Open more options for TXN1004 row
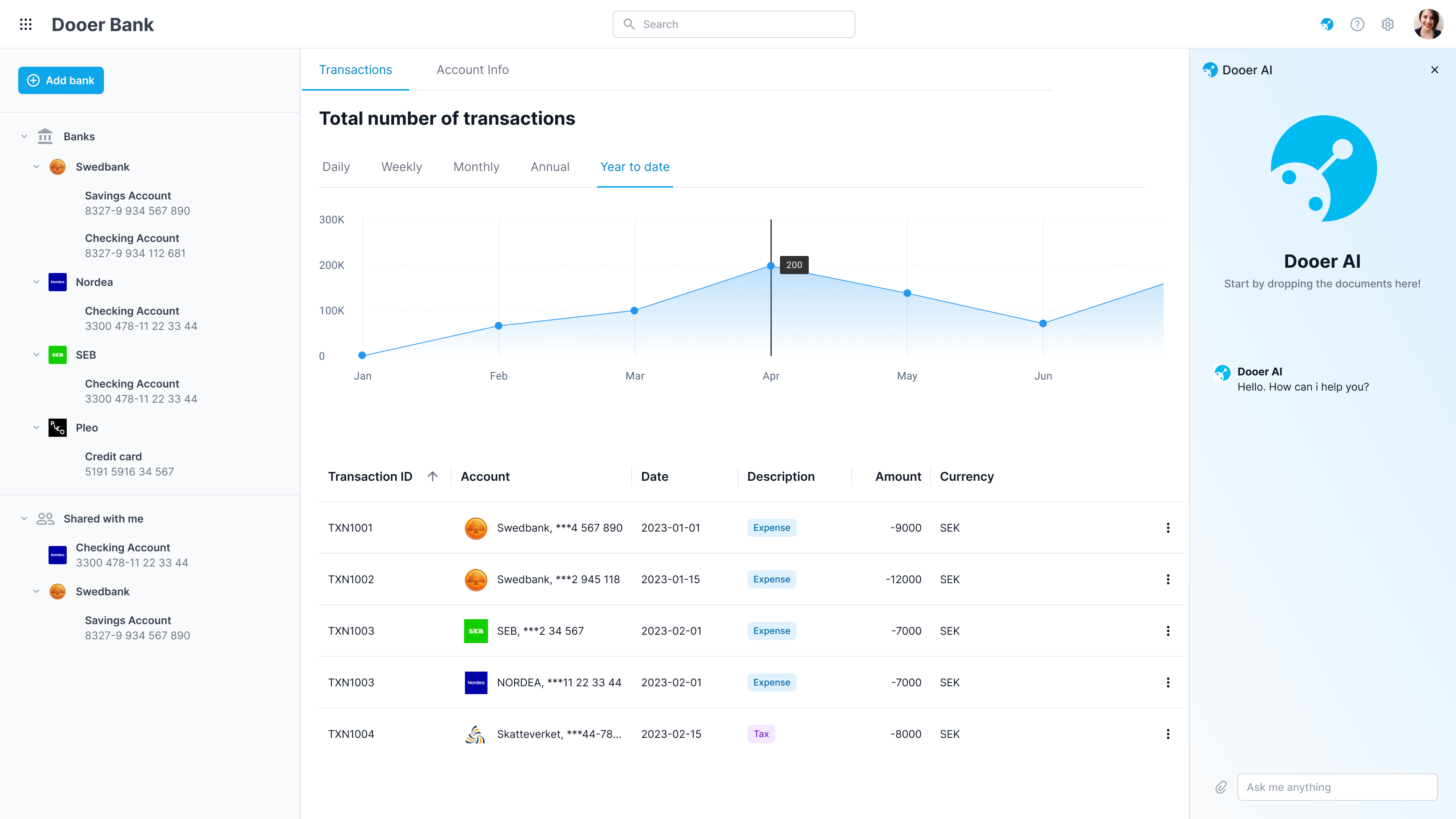1456x819 pixels. [x=1168, y=734]
